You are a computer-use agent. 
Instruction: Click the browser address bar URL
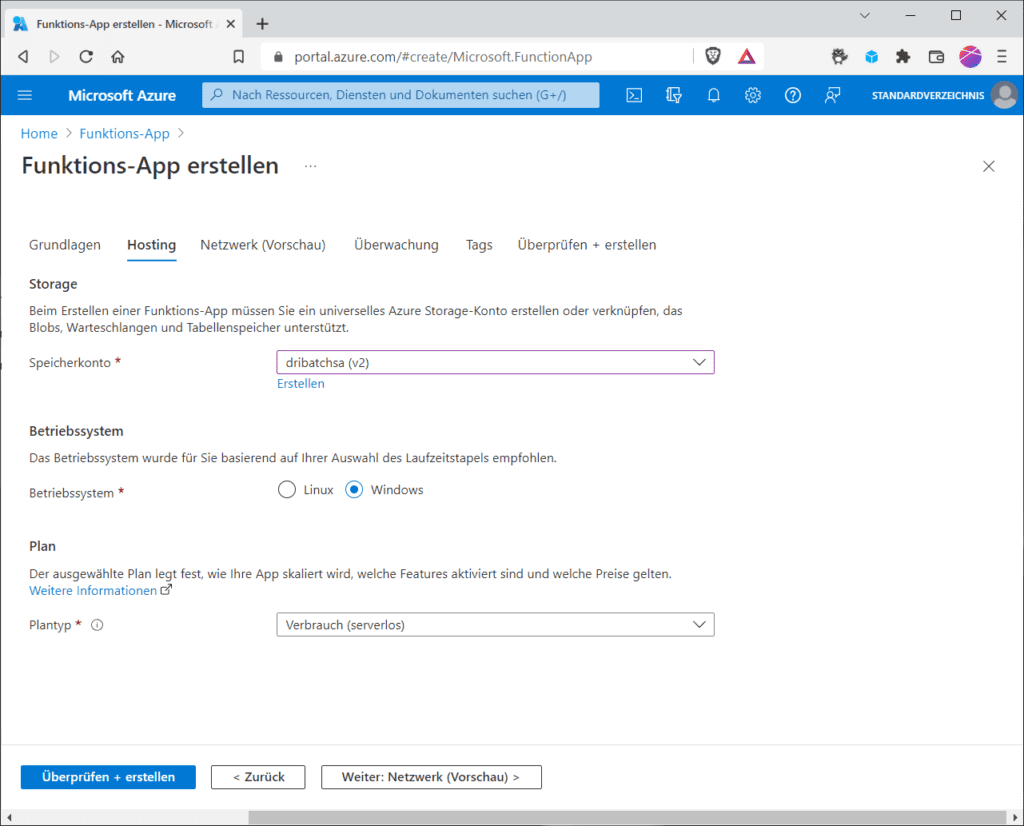tap(443, 57)
